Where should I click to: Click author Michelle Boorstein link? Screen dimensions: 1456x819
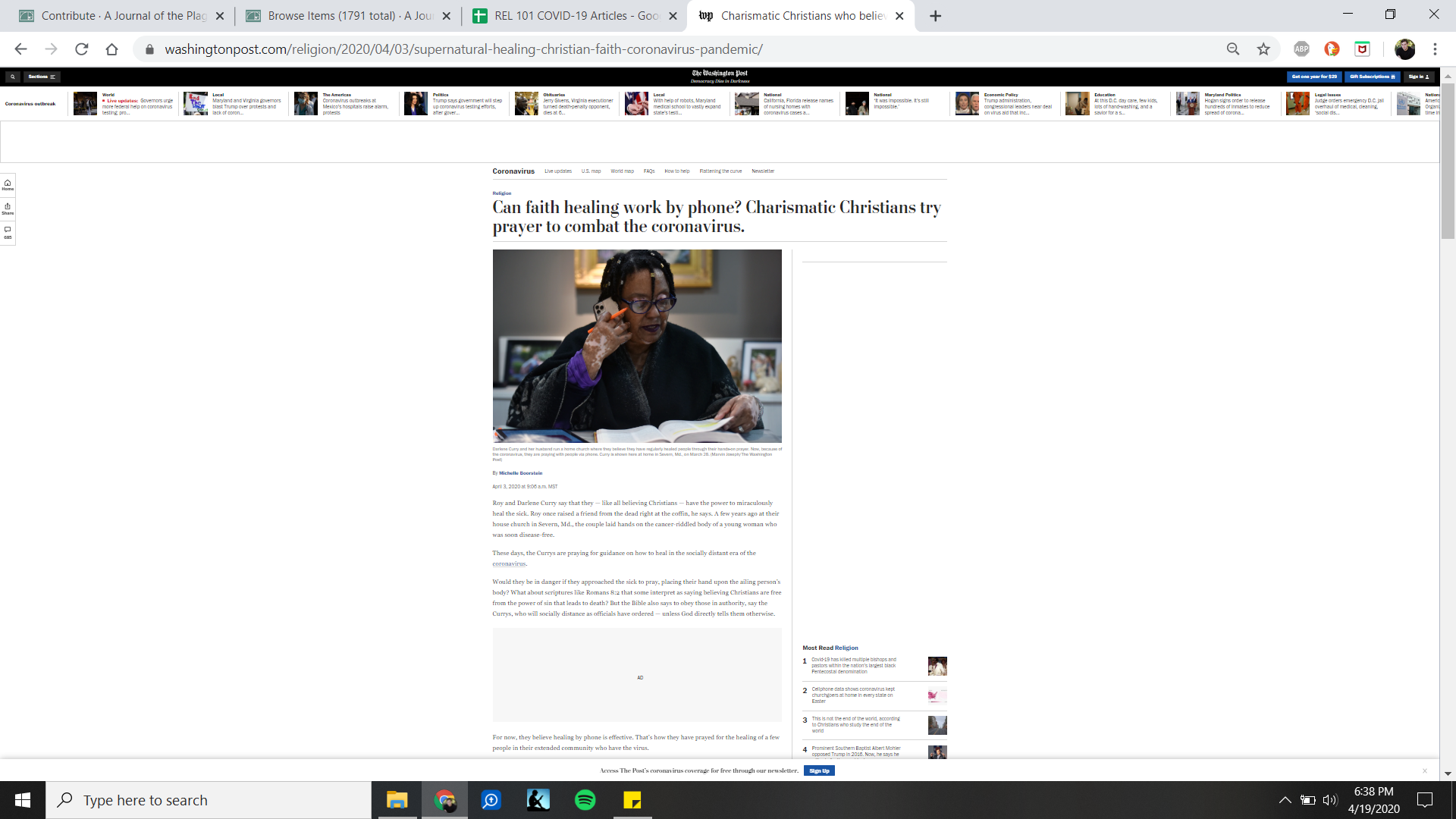click(520, 473)
